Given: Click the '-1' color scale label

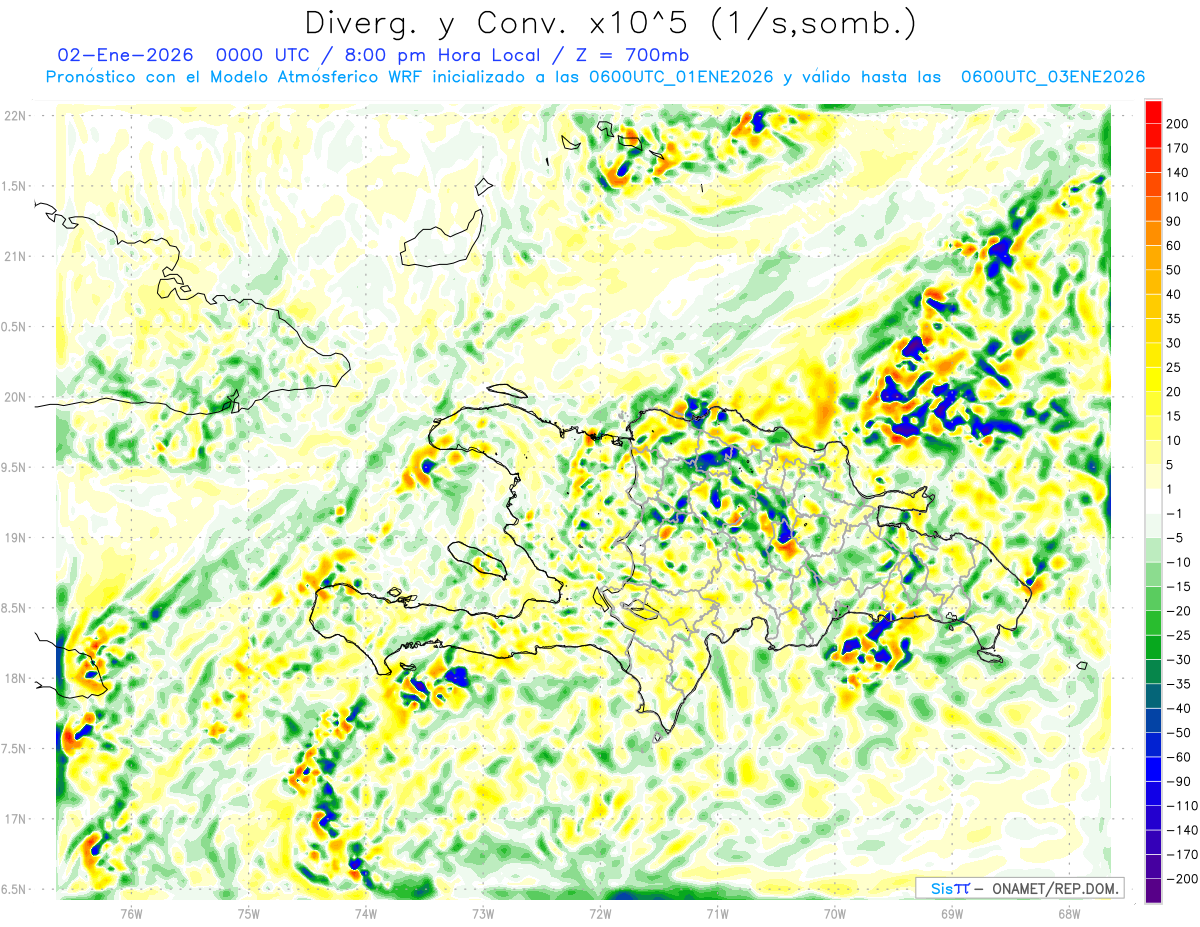Looking at the screenshot, I should pyautogui.click(x=1176, y=513).
